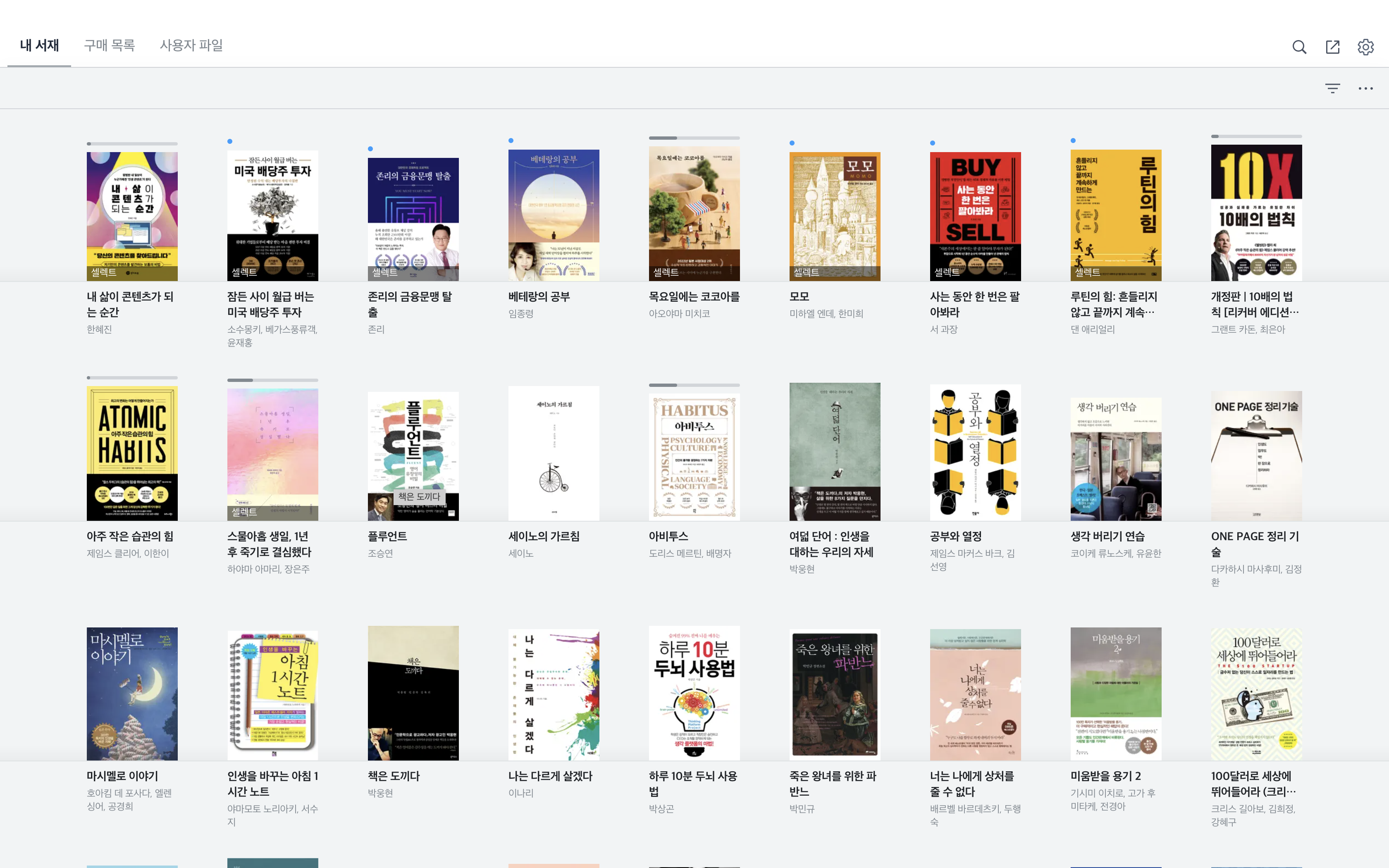Switch to the 사용자 파일 tab
The height and width of the screenshot is (868, 1389).
(x=191, y=45)
